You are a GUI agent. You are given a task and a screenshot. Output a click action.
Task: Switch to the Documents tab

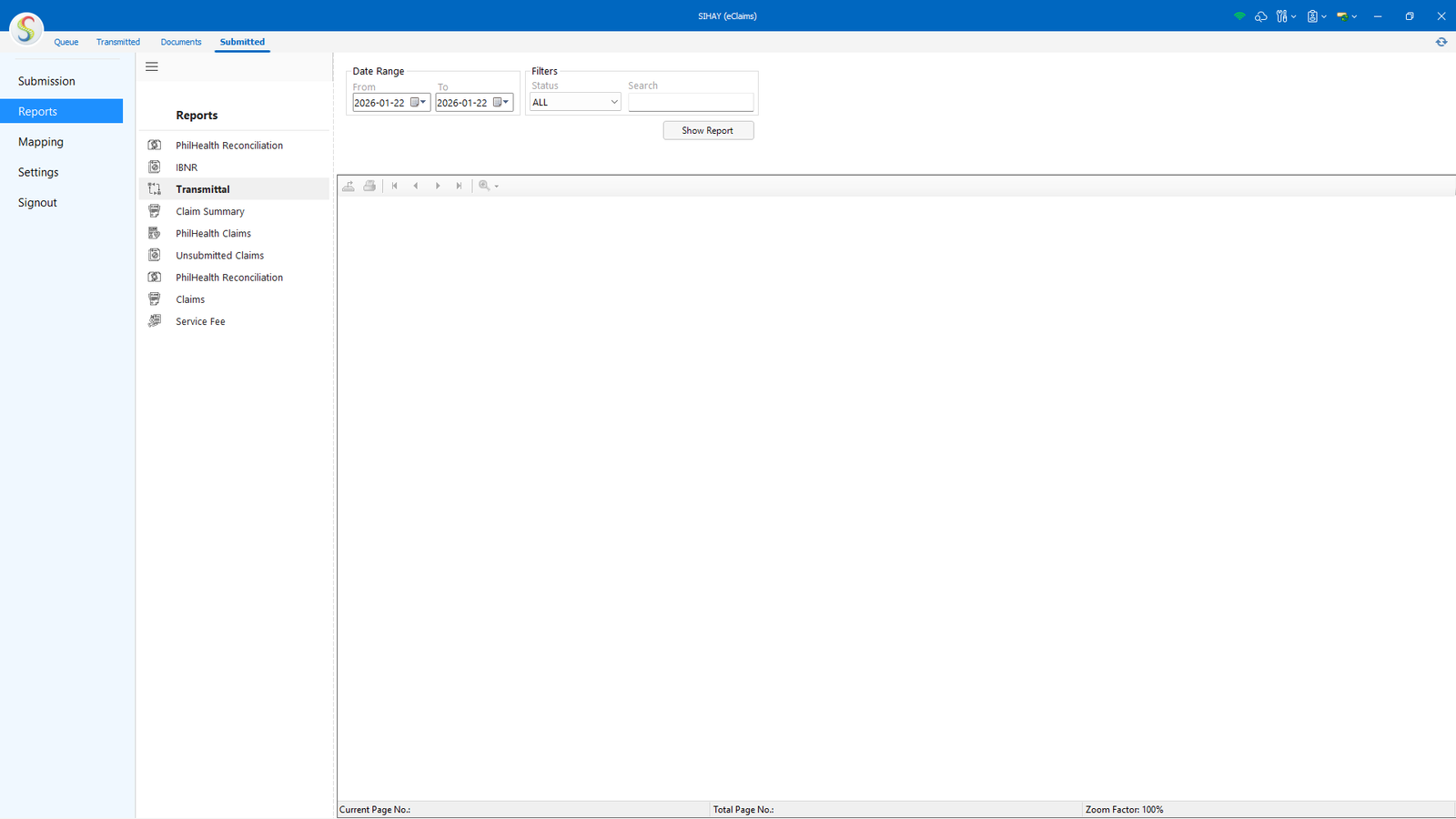[181, 42]
